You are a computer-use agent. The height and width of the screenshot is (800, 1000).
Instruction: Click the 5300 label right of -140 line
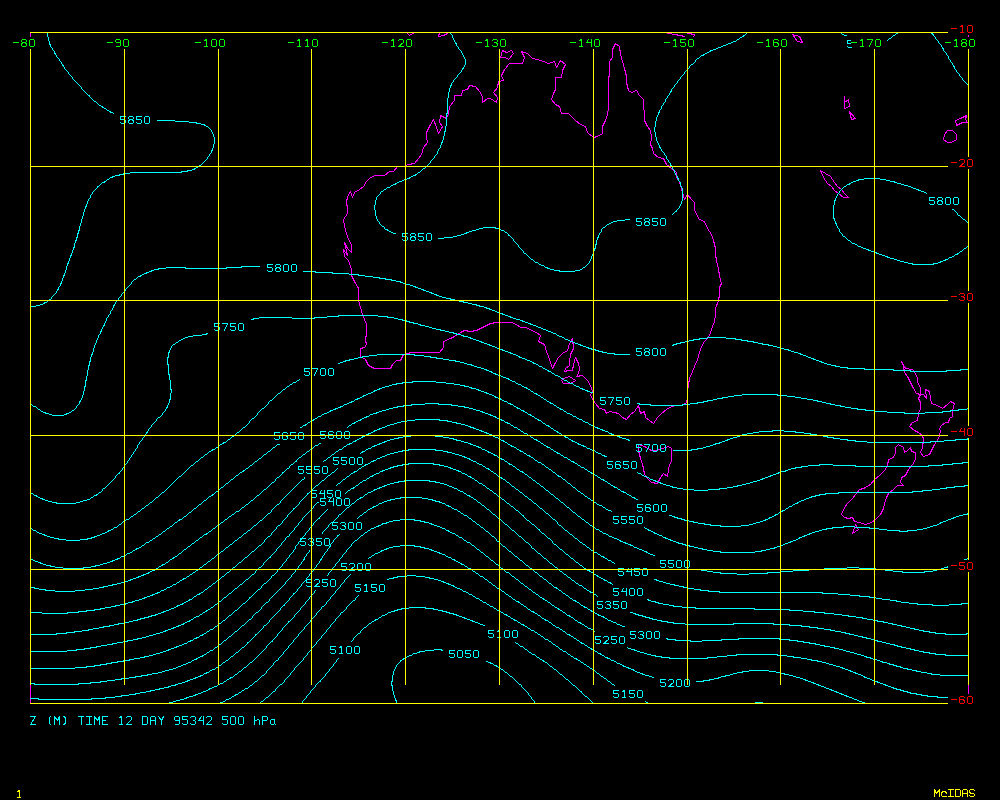point(645,635)
